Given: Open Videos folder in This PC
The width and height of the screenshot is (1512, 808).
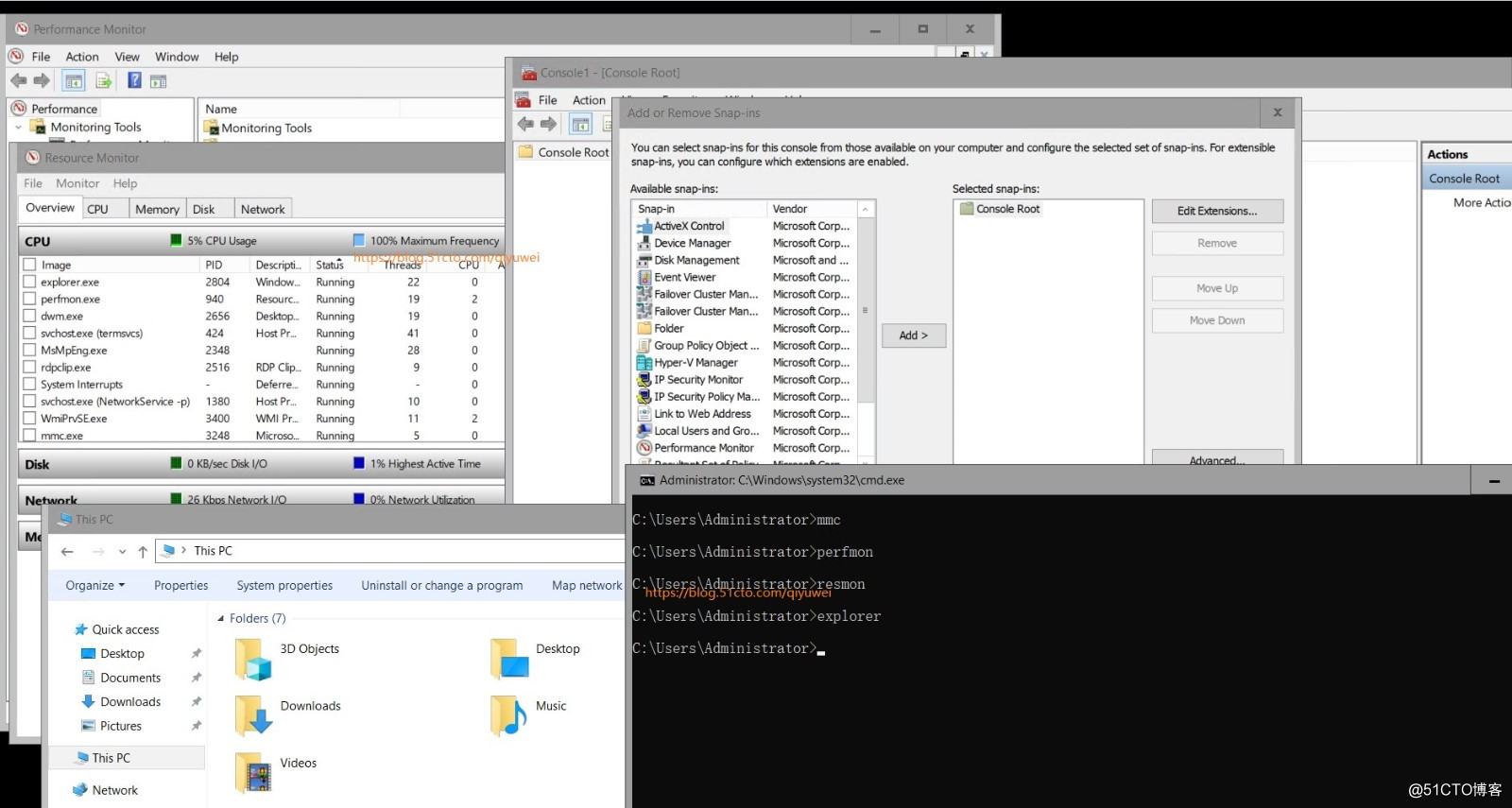Looking at the screenshot, I should [276, 772].
